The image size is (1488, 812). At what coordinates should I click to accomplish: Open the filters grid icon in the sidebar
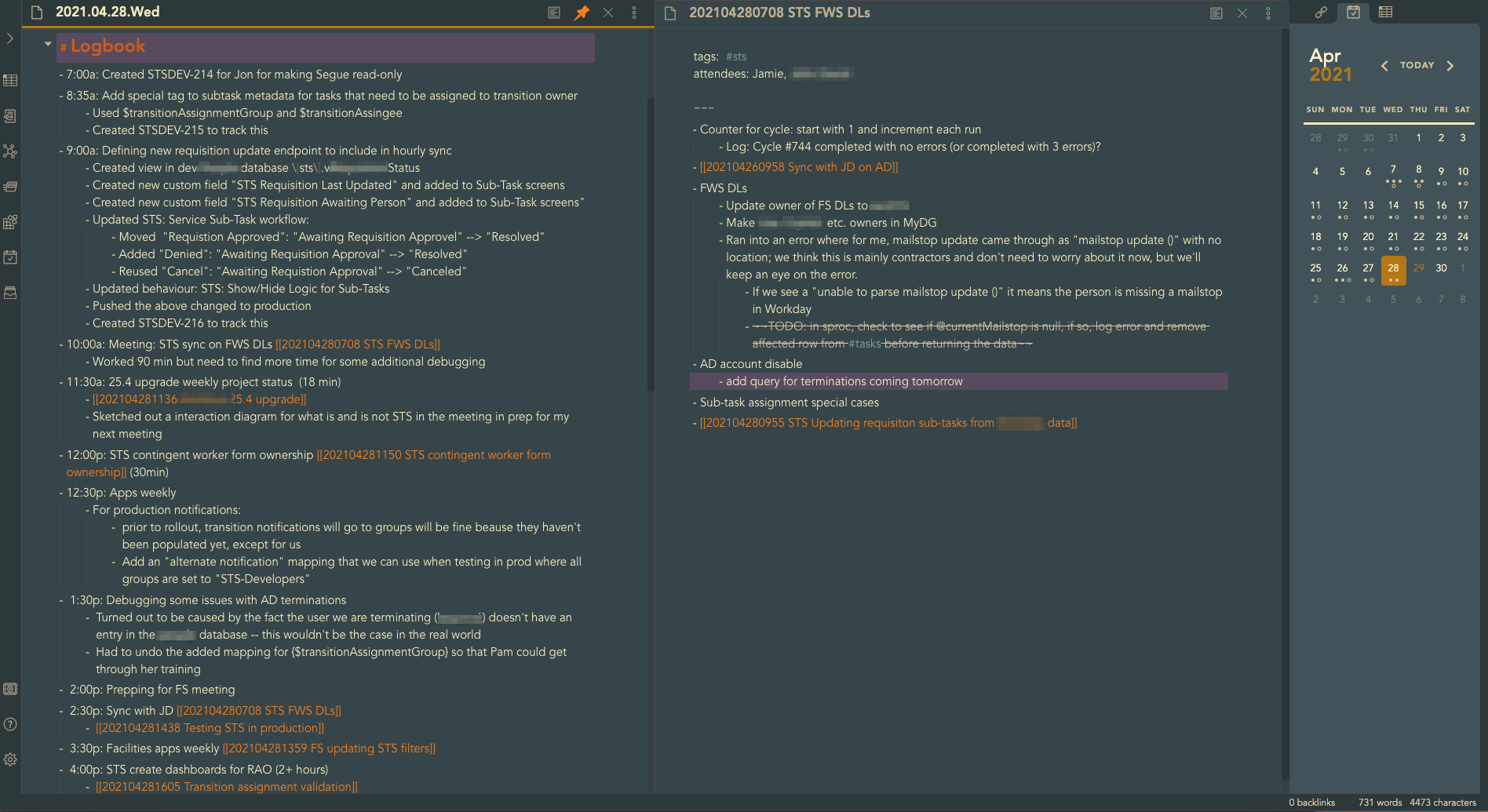point(10,222)
